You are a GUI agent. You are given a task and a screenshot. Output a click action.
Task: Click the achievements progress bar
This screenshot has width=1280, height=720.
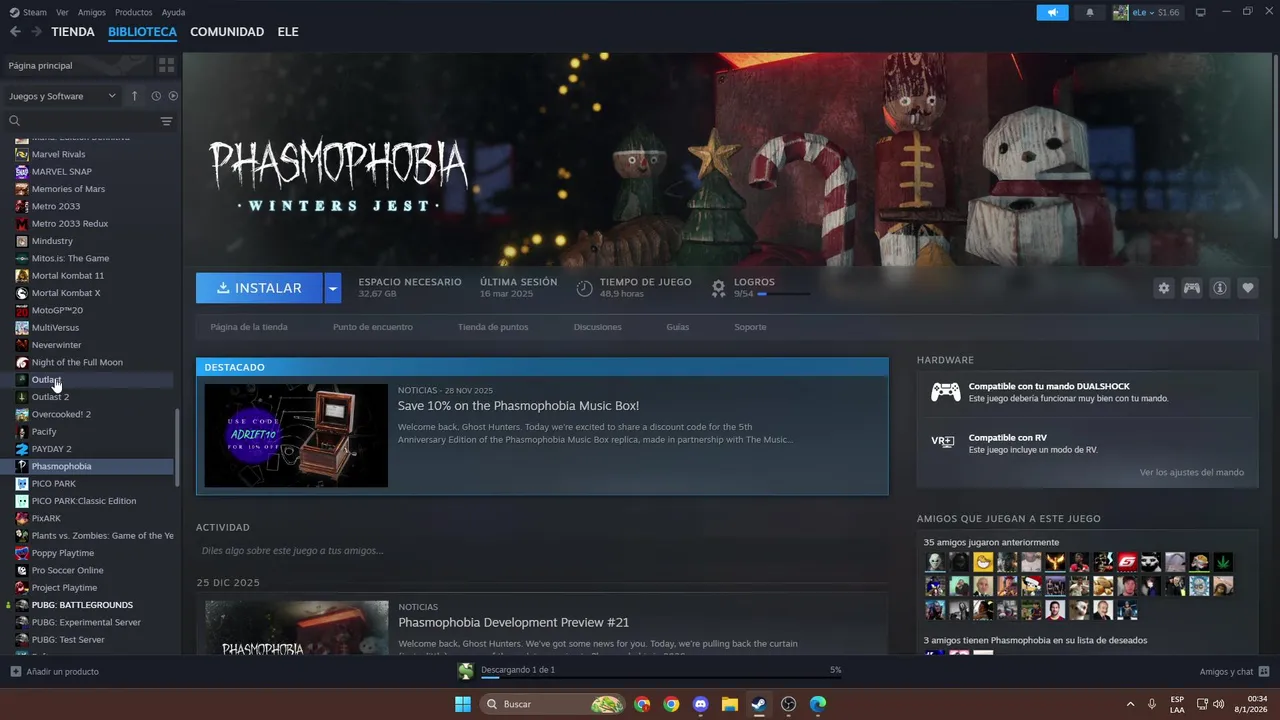783,294
